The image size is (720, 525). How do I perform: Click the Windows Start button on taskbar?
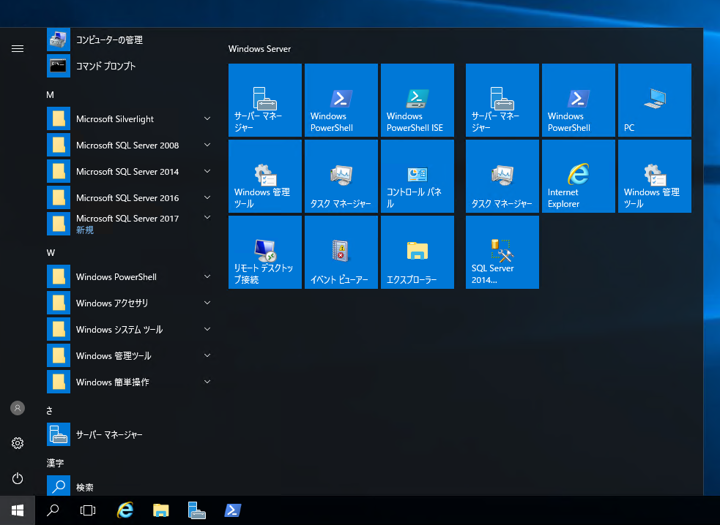[17, 510]
